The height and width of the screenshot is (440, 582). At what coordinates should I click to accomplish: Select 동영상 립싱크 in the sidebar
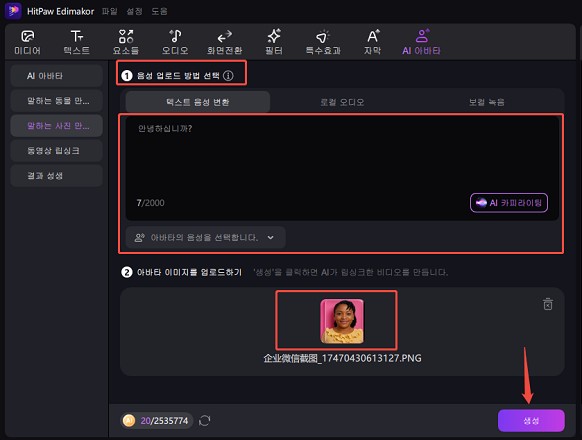(x=56, y=151)
